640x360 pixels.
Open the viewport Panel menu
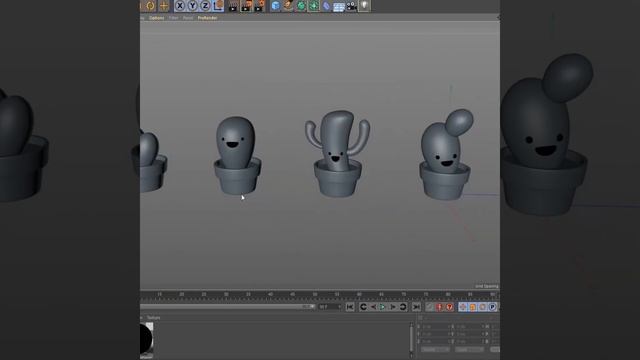click(188, 18)
